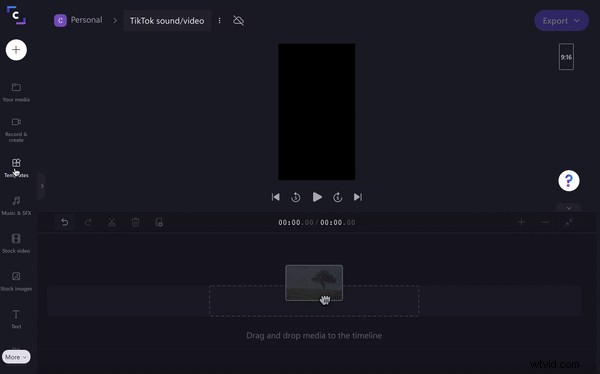Viewport: 600px width, 374px height.
Task: Open Music & SFX library
Action: click(16, 206)
